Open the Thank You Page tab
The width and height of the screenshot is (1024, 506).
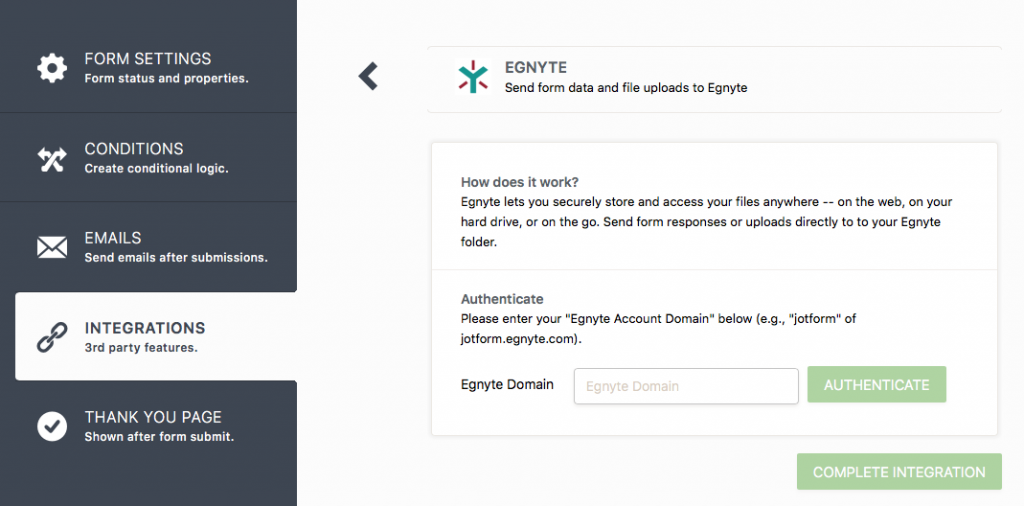(x=153, y=417)
